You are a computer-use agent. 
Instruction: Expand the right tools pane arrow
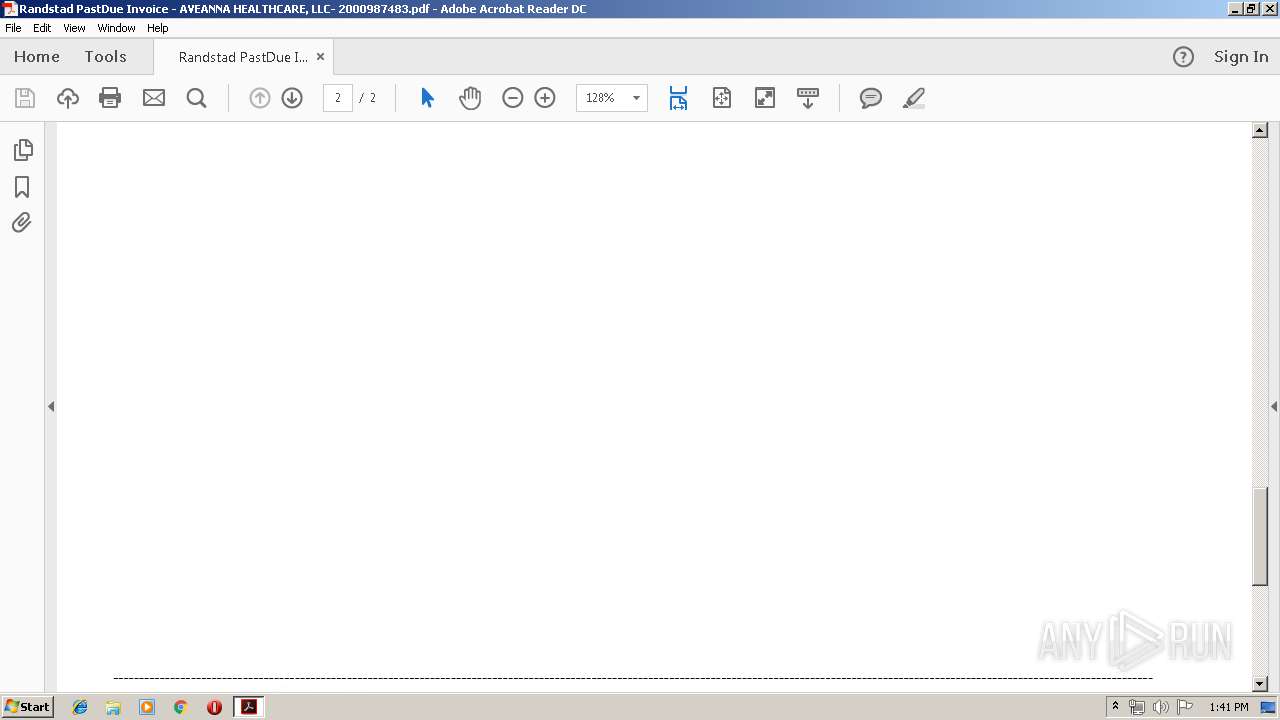tap(1274, 406)
